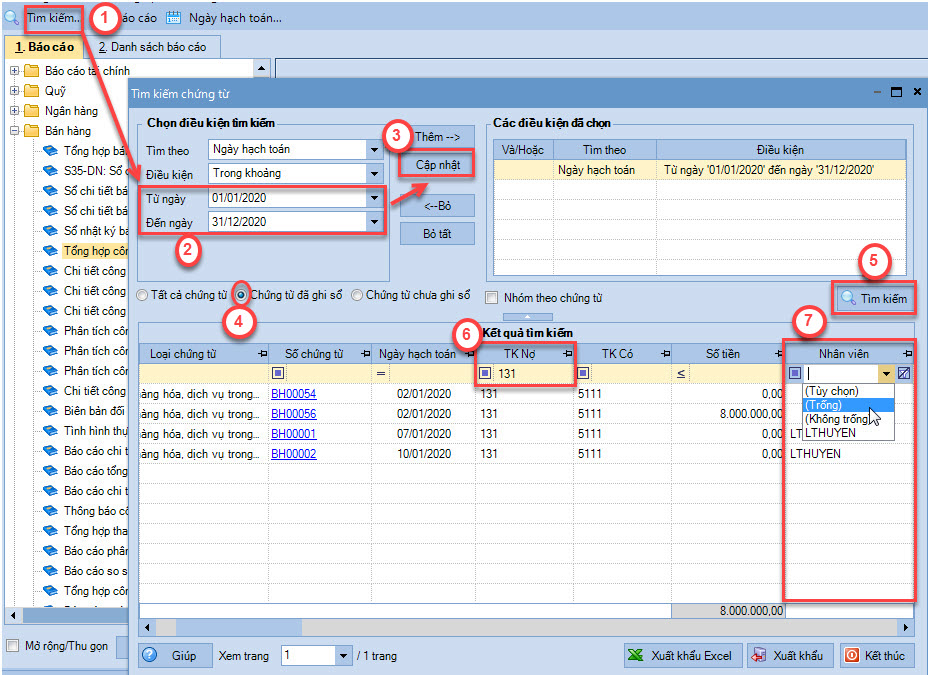Screen dimensions: 928x675
Task: Click the Số chứng từ filter operator icon
Action: click(x=278, y=373)
